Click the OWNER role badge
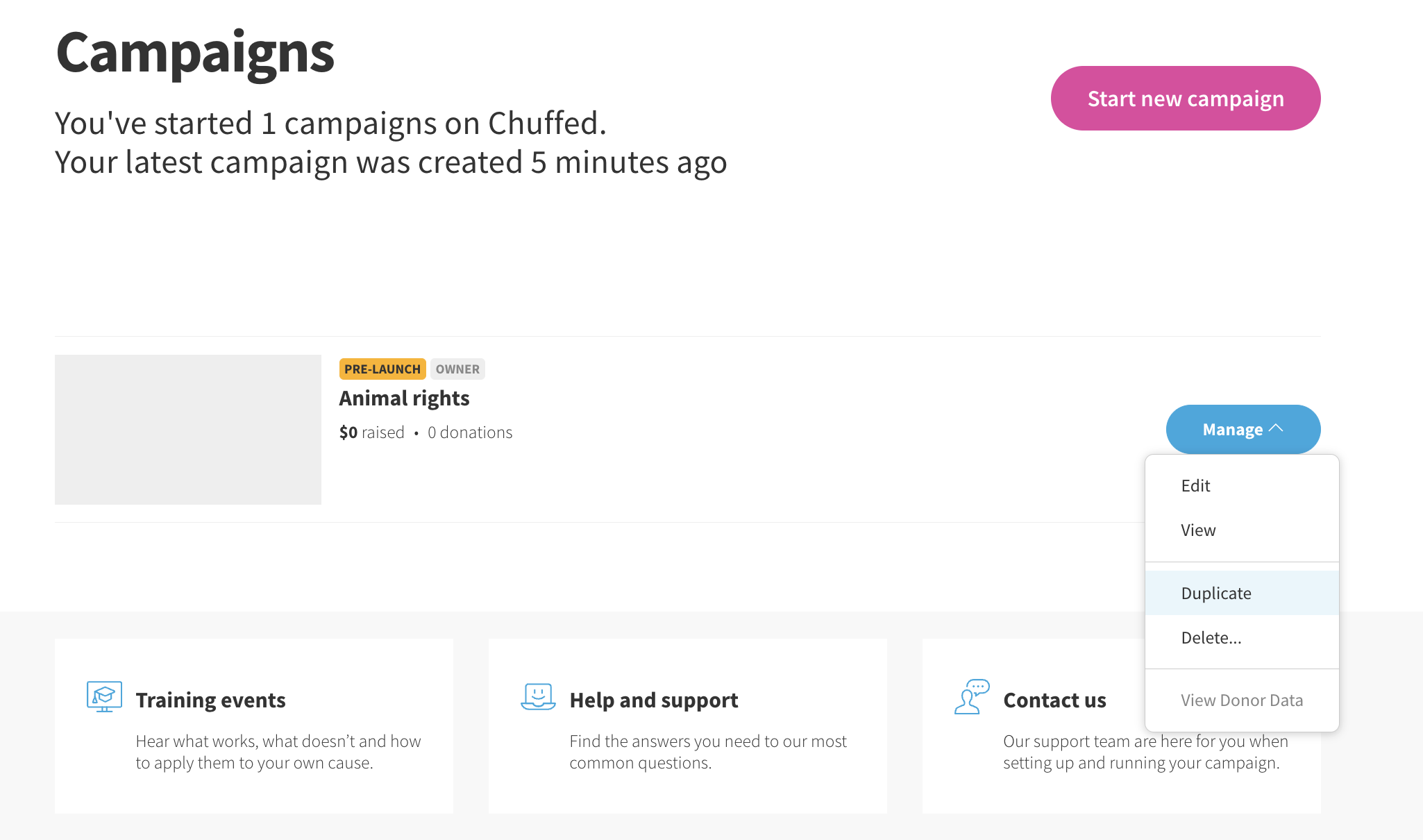Image resolution: width=1423 pixels, height=840 pixels. (457, 369)
